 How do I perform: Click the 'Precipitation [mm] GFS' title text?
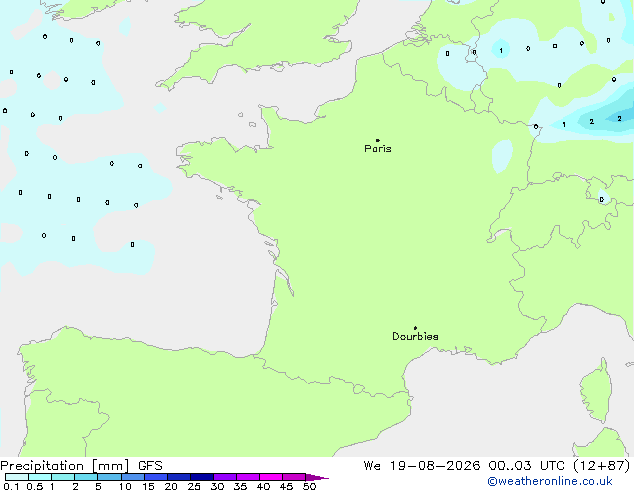(x=81, y=466)
